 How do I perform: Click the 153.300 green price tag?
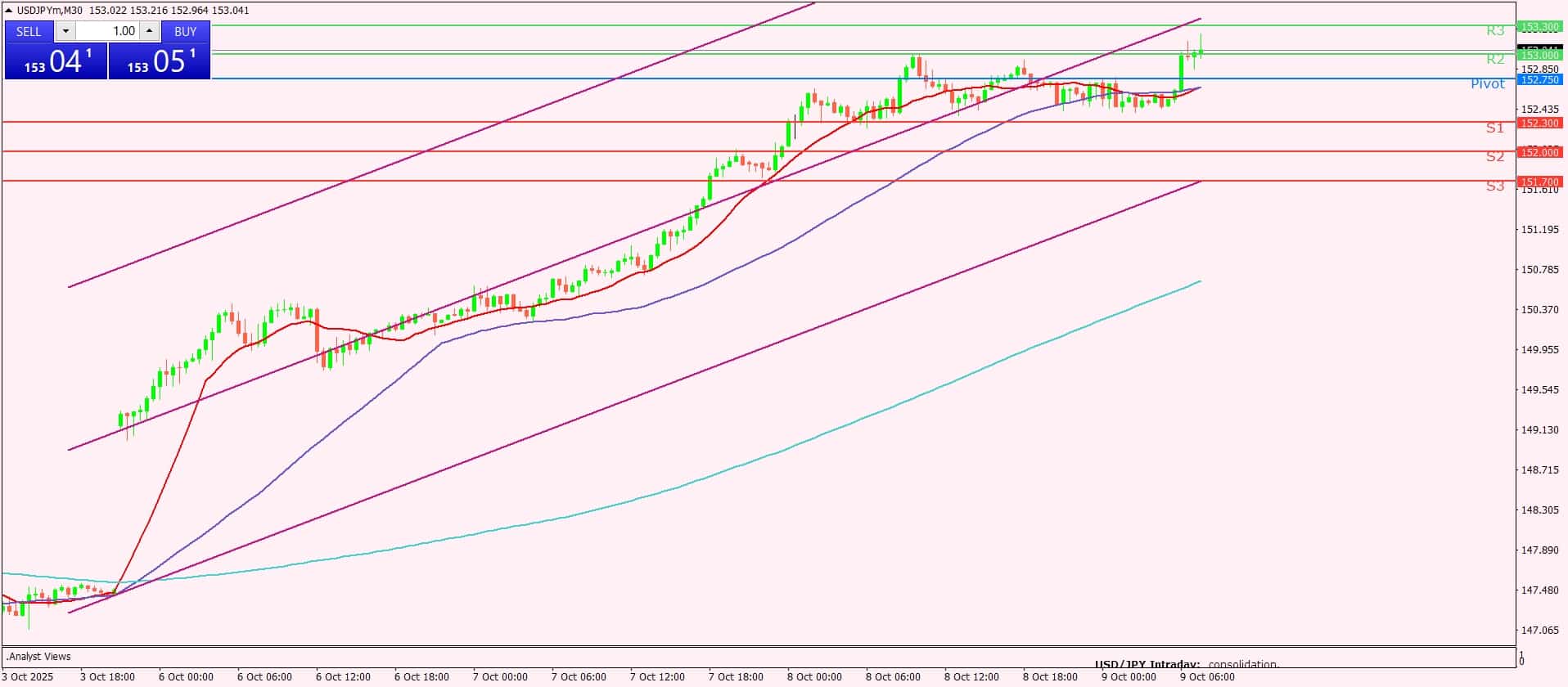1539,26
